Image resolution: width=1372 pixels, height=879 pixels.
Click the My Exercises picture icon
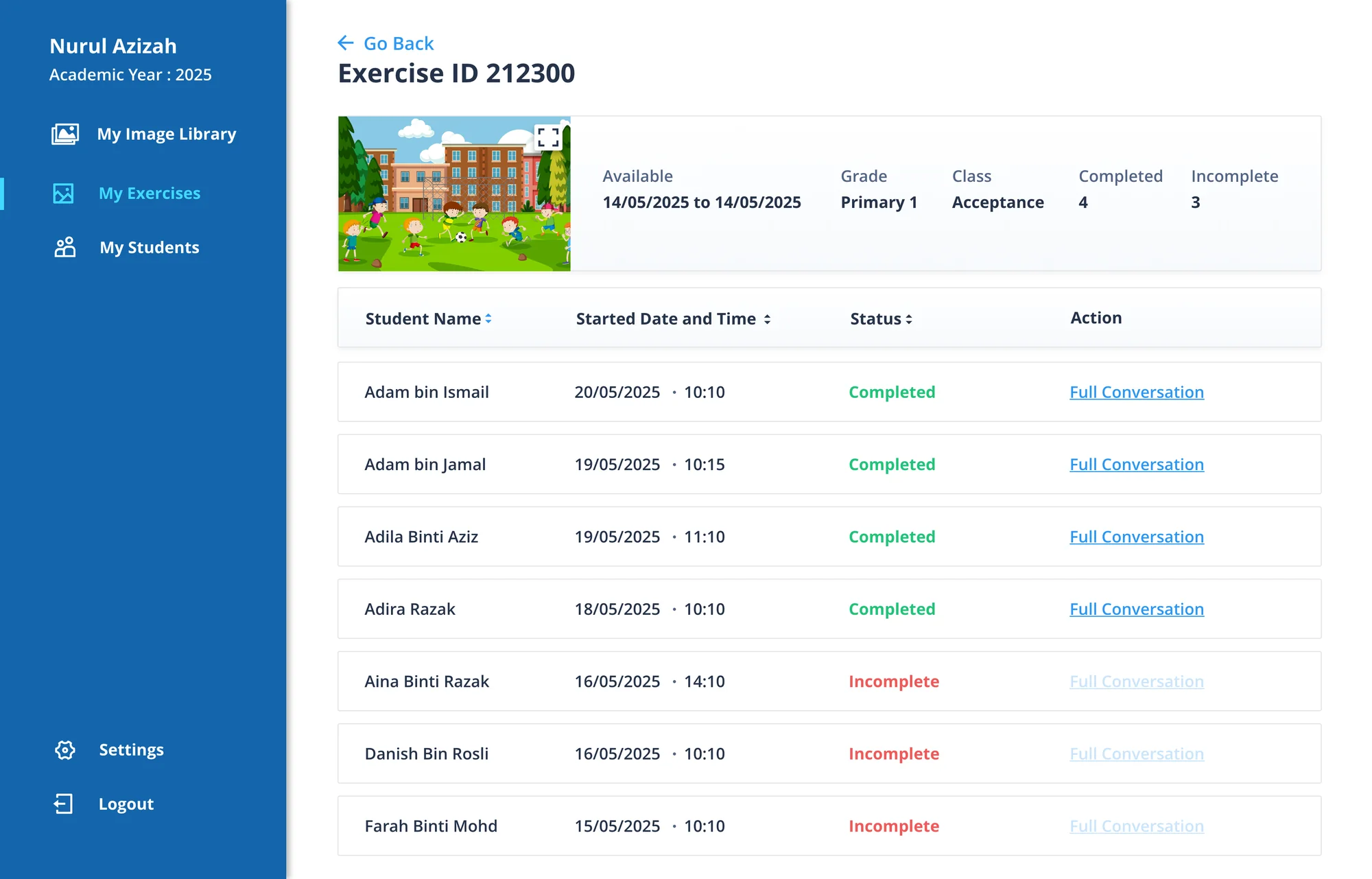tap(64, 194)
